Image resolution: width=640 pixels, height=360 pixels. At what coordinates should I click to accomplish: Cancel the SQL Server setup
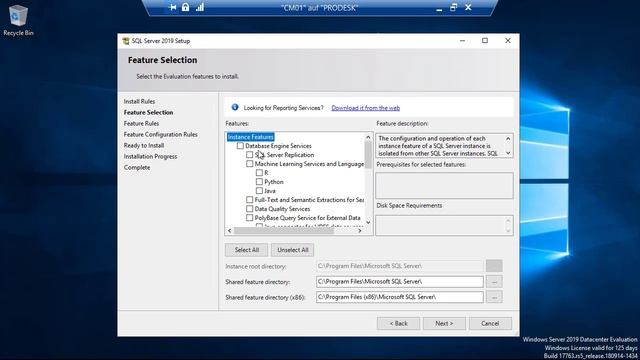(490, 323)
